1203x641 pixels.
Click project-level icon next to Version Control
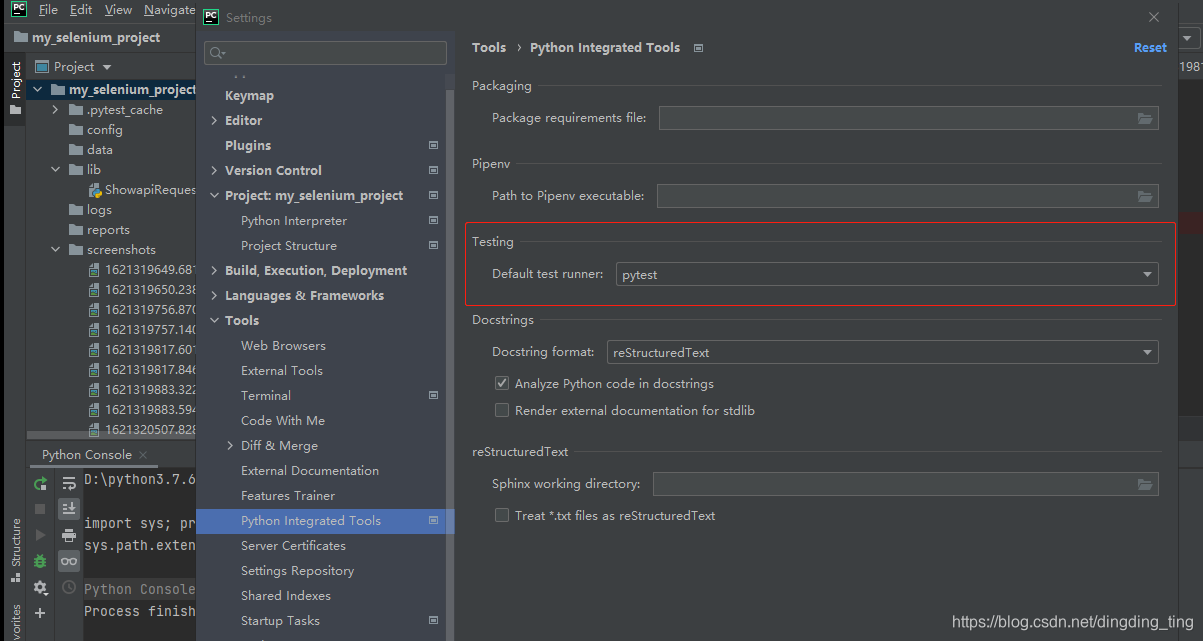(x=433, y=170)
